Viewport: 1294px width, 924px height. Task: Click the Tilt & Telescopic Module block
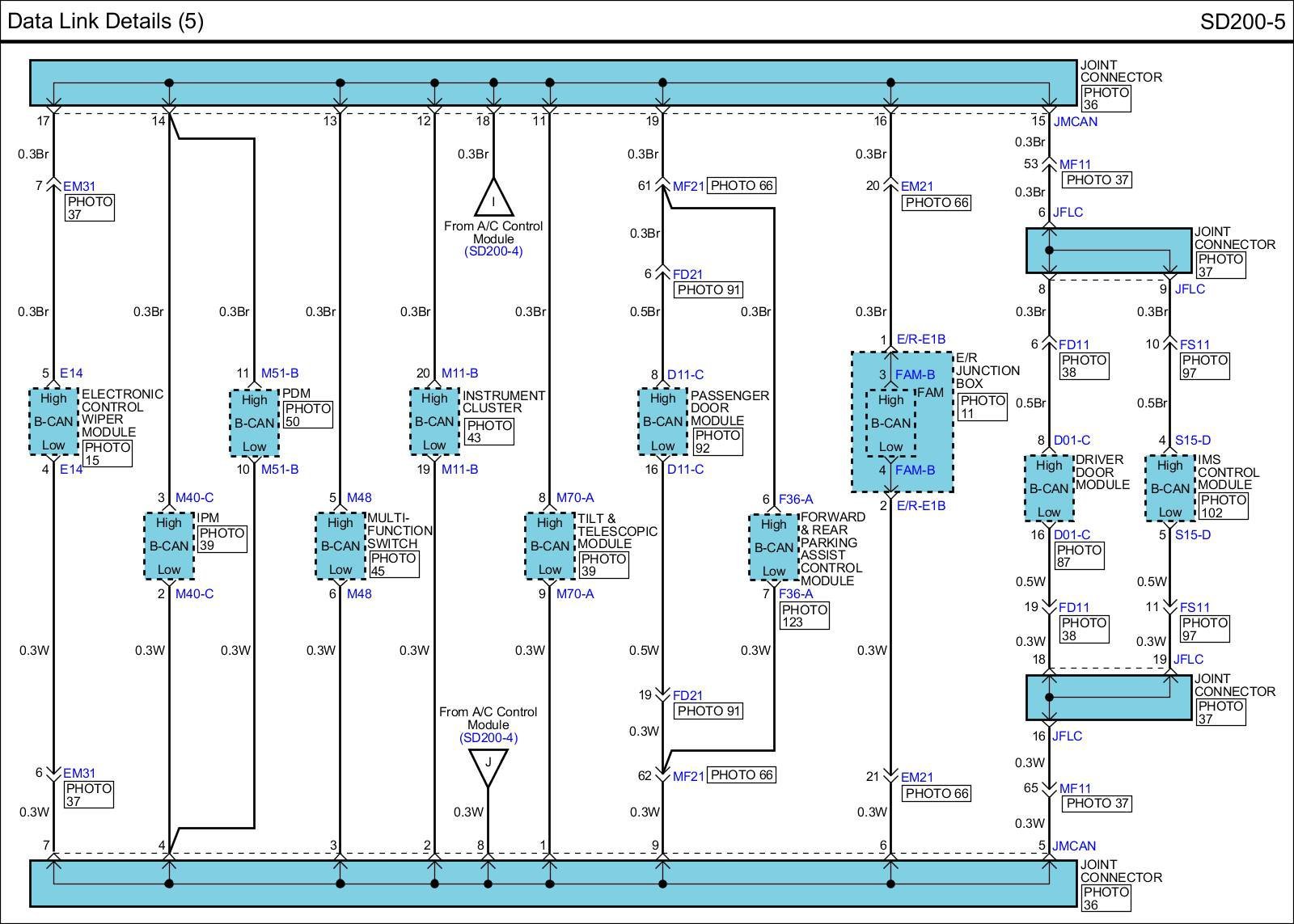549,546
